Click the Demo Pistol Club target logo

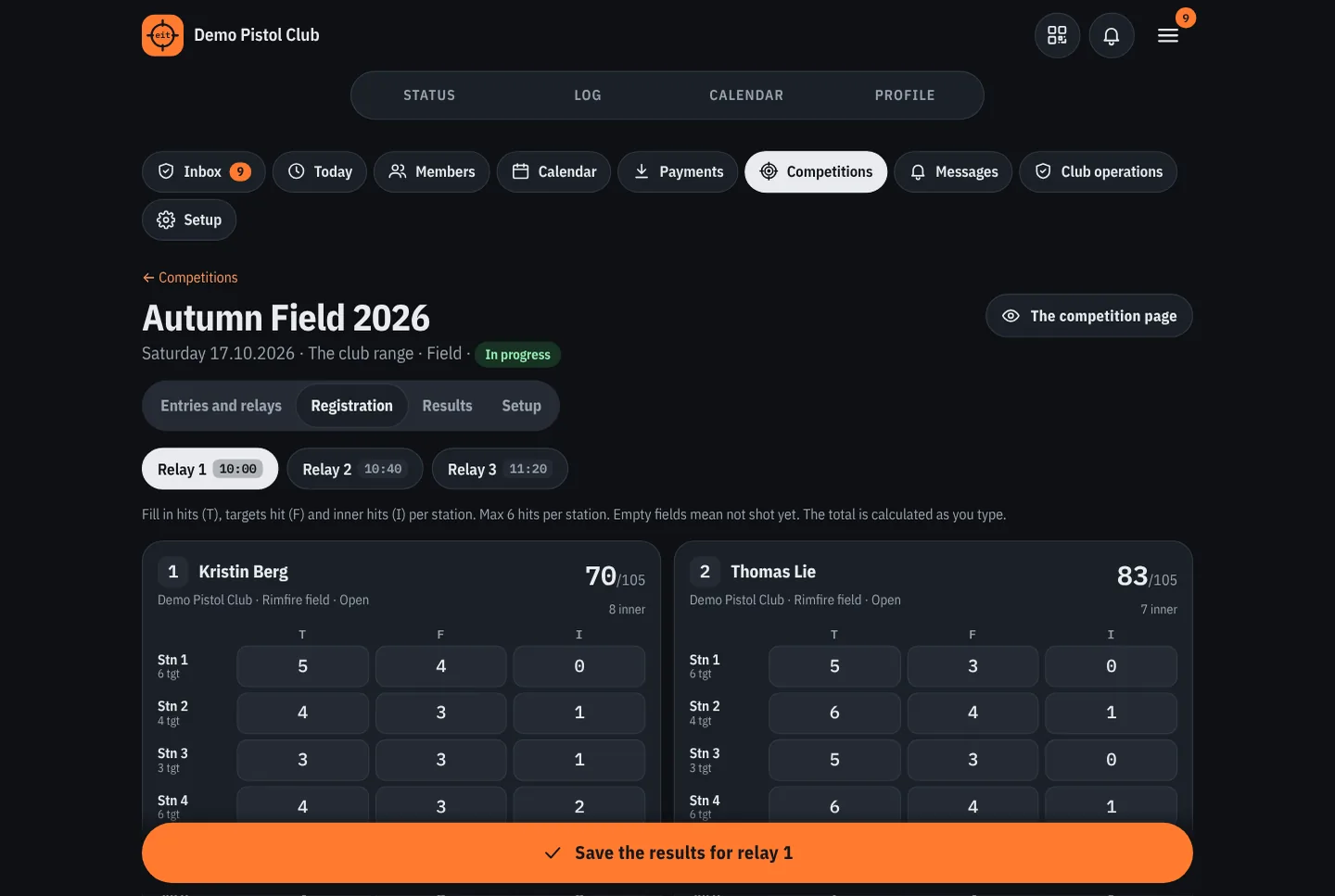click(162, 35)
